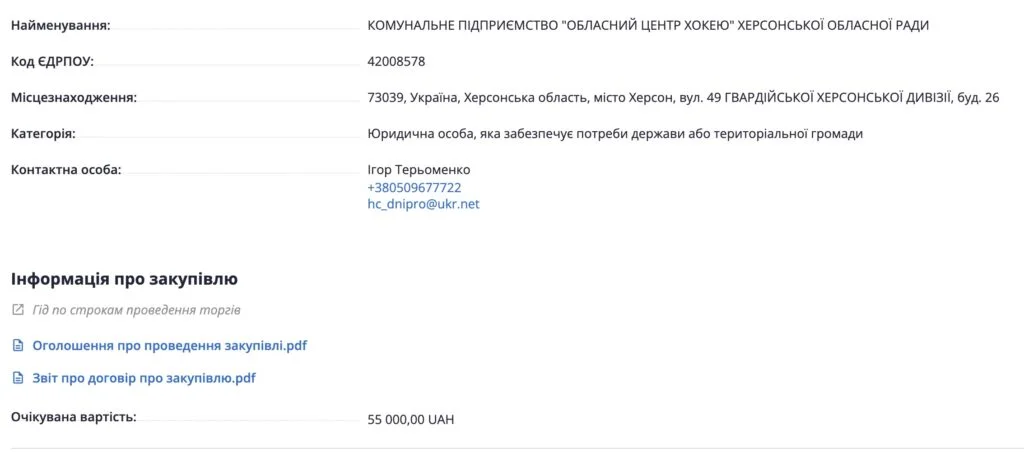Click the Контактна особа field label
This screenshot has height=452, width=1024.
tap(65, 169)
